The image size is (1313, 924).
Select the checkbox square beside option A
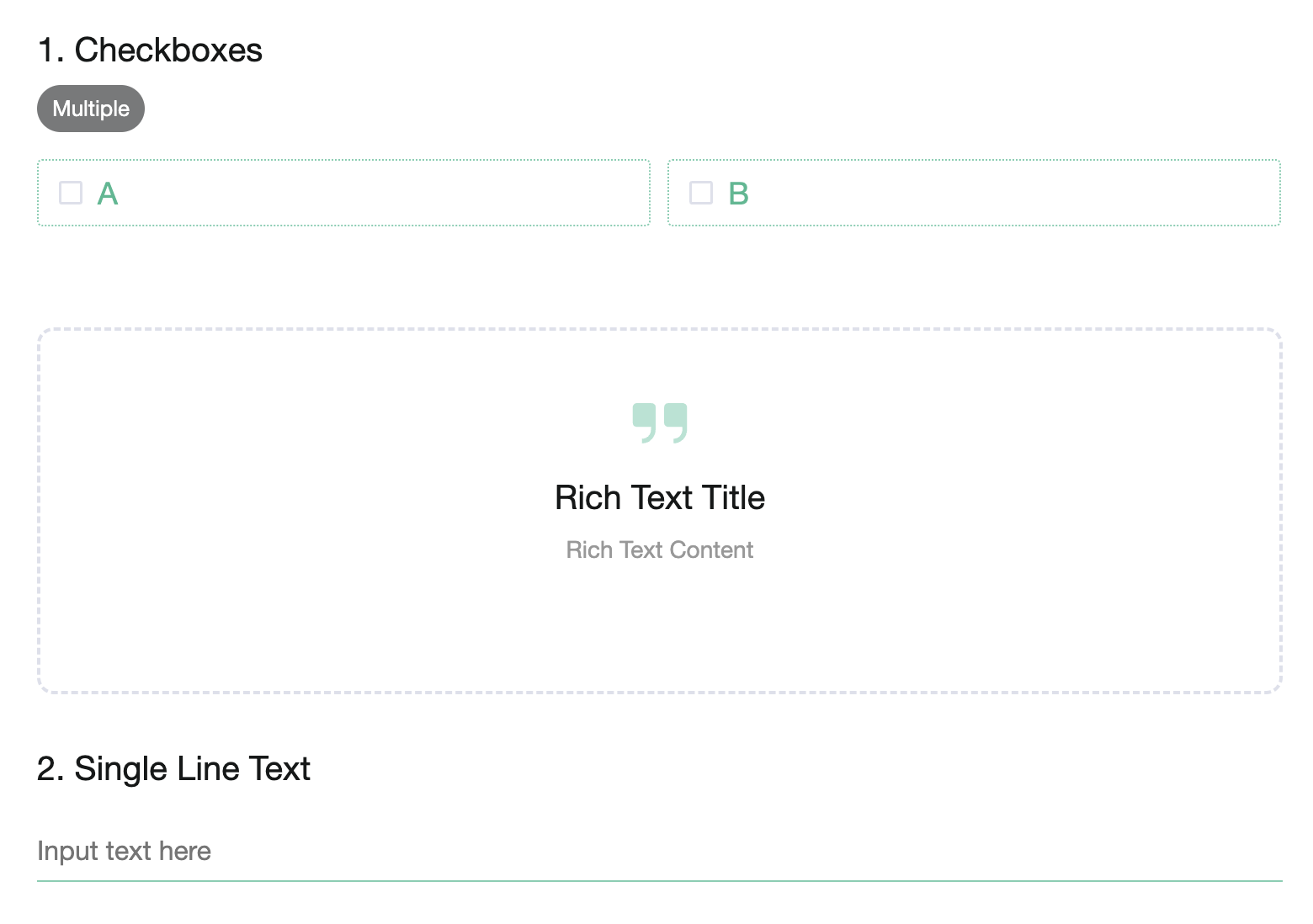(70, 193)
